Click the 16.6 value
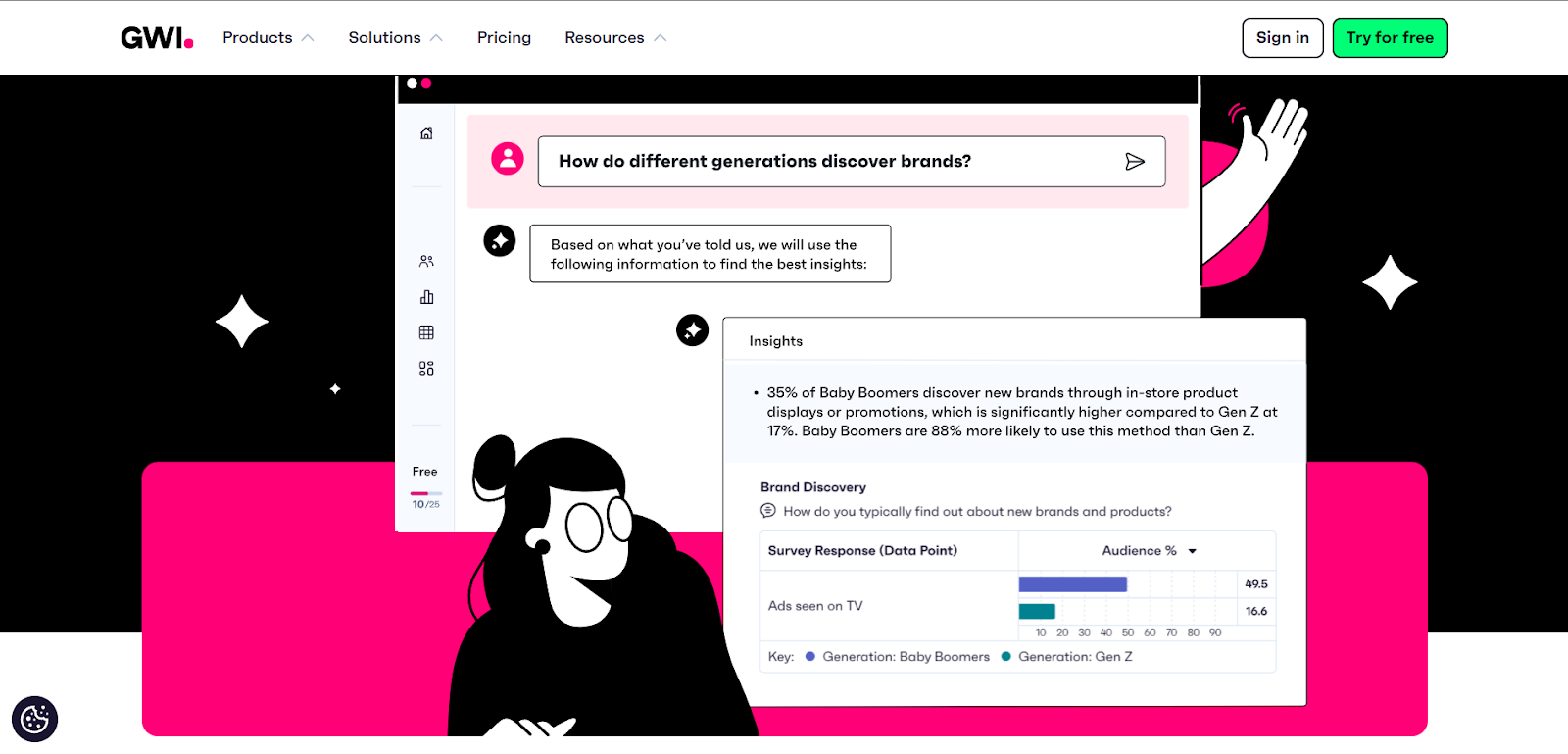The width and height of the screenshot is (1568, 754). tap(1256, 612)
